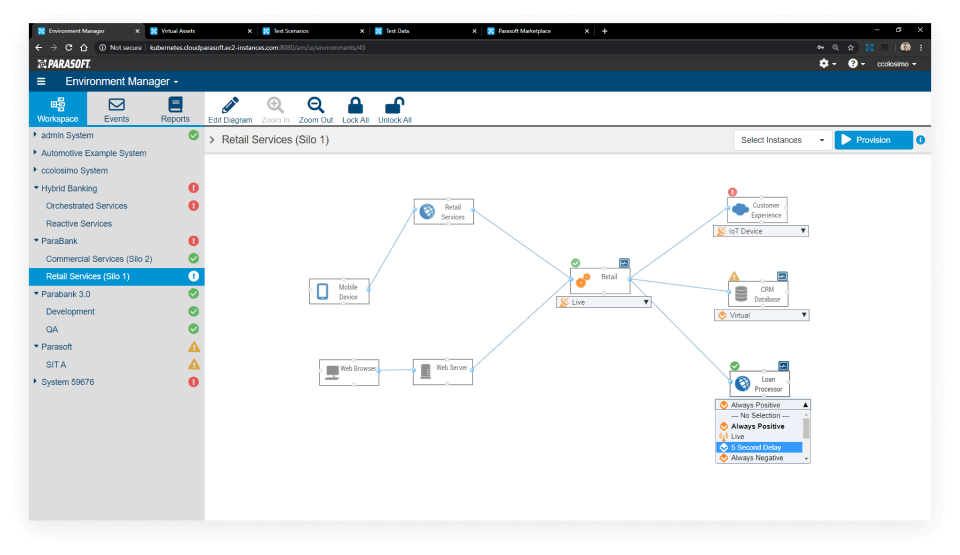This screenshot has height=555, width=960.
Task: Select the Web Browser node
Action: 349,372
